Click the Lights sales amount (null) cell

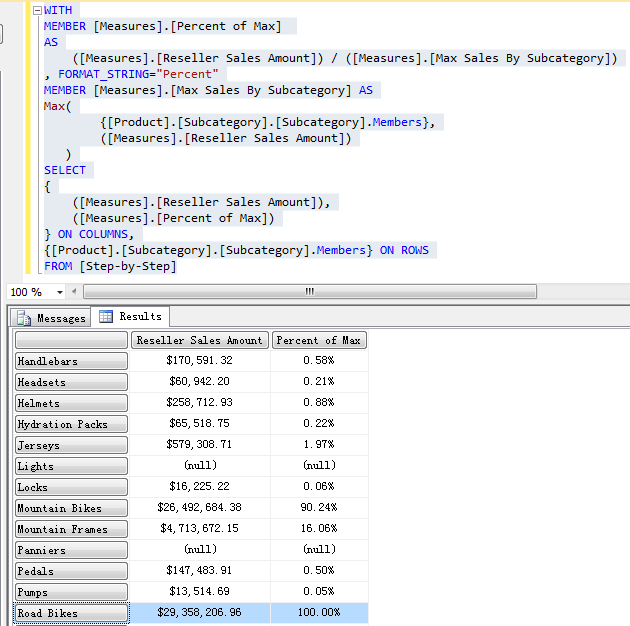(x=200, y=465)
